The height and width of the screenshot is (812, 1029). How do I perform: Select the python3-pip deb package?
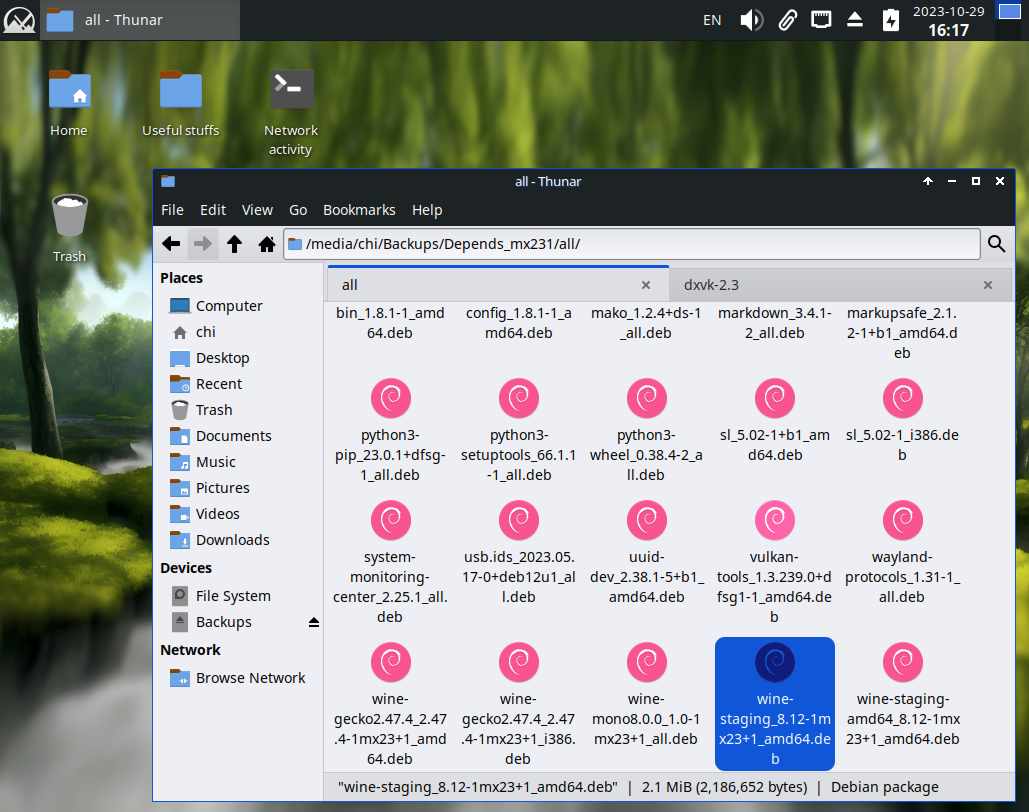point(389,399)
